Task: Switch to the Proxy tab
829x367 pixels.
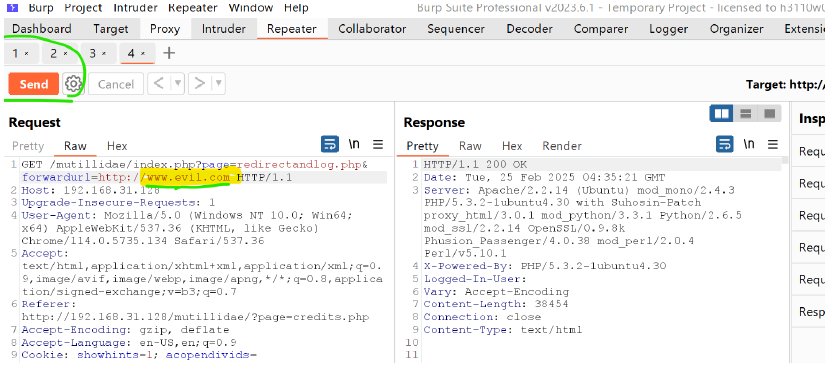Action: coord(165,29)
